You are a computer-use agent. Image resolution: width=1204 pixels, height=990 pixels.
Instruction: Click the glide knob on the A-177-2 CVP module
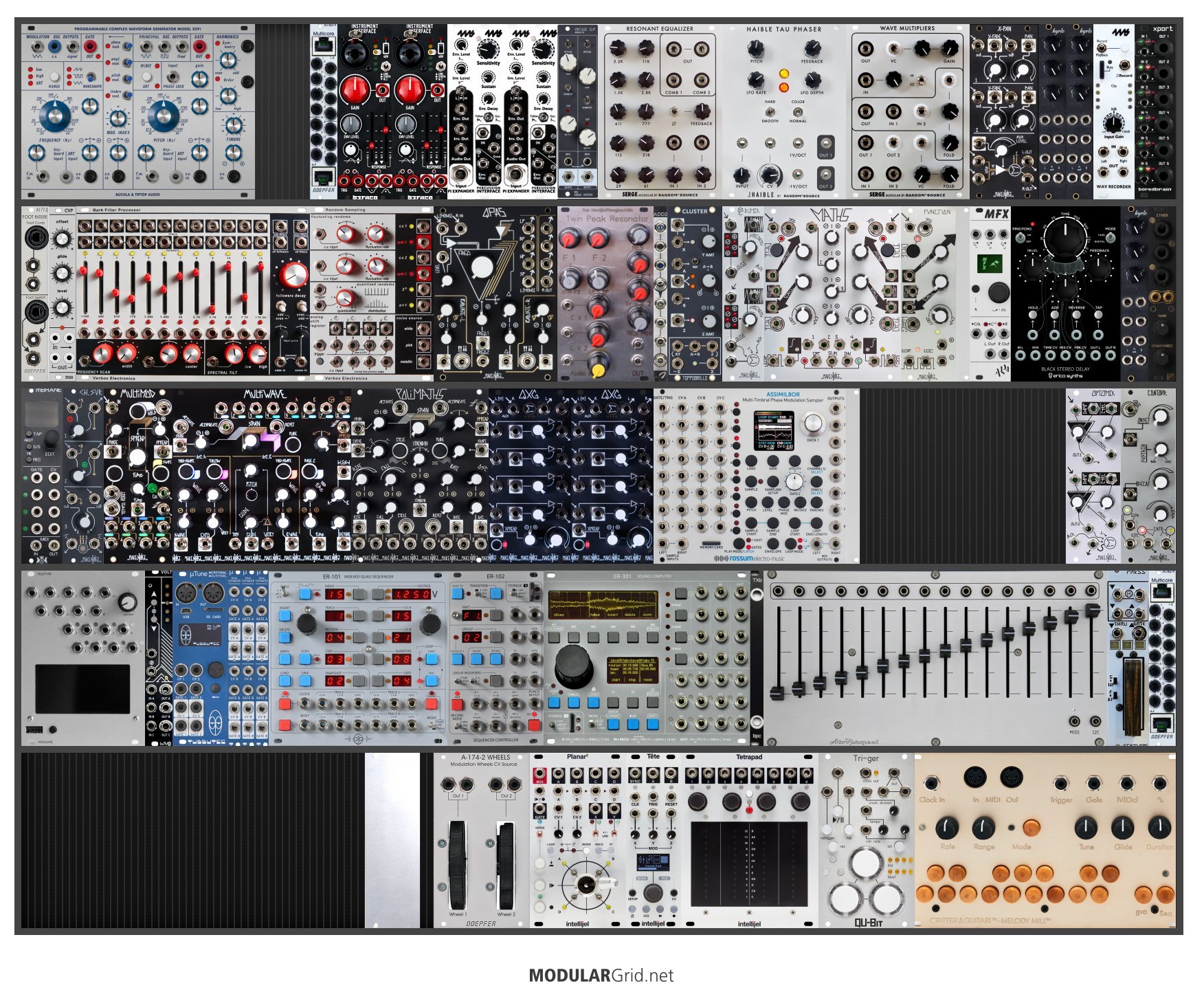coord(63,272)
